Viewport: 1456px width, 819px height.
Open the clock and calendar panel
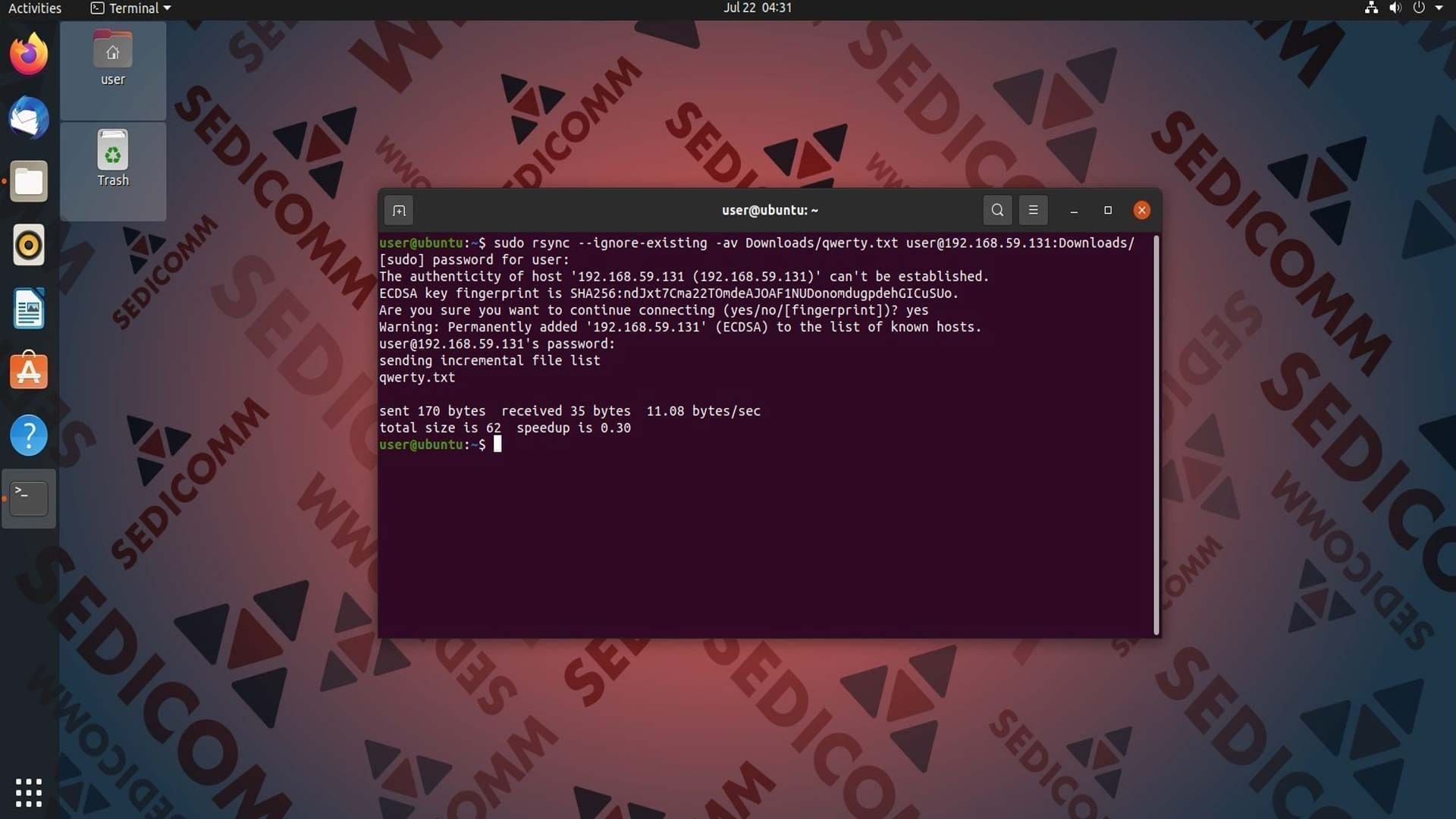tap(757, 8)
